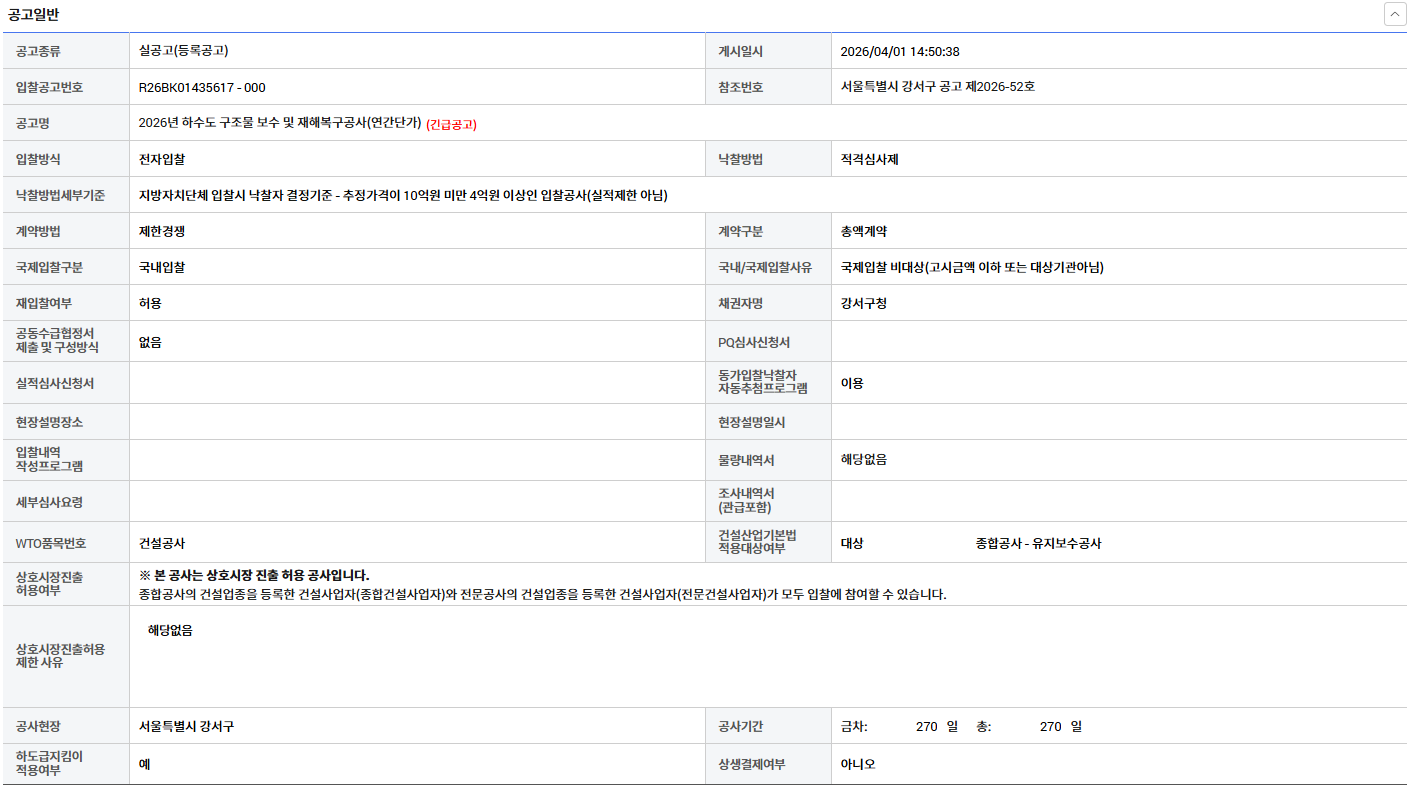The image size is (1409, 786).
Task: Click the 공고일반 section heading
Action: click(x=34, y=15)
